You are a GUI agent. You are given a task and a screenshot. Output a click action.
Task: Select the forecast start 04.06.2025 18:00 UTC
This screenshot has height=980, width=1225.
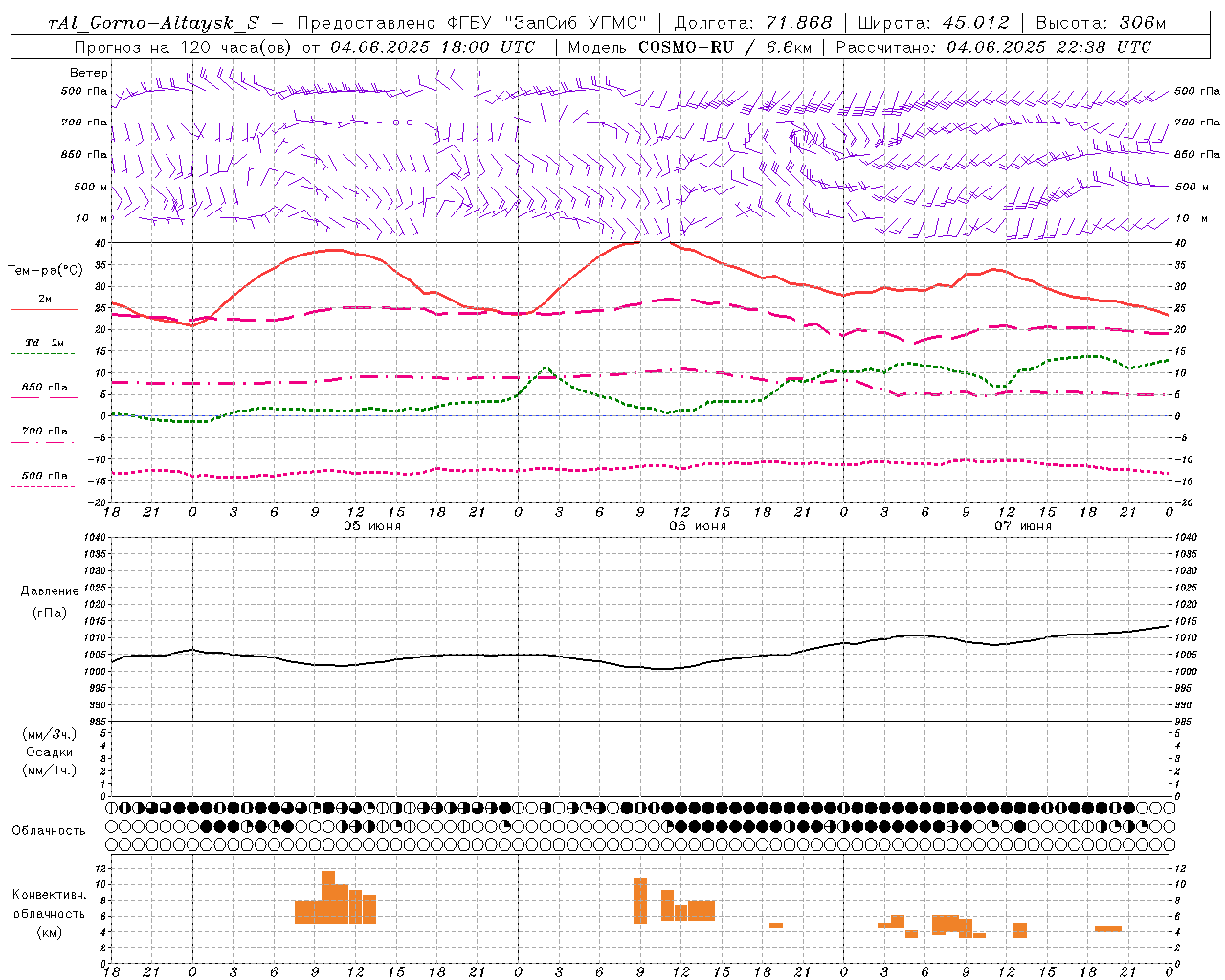click(x=433, y=47)
